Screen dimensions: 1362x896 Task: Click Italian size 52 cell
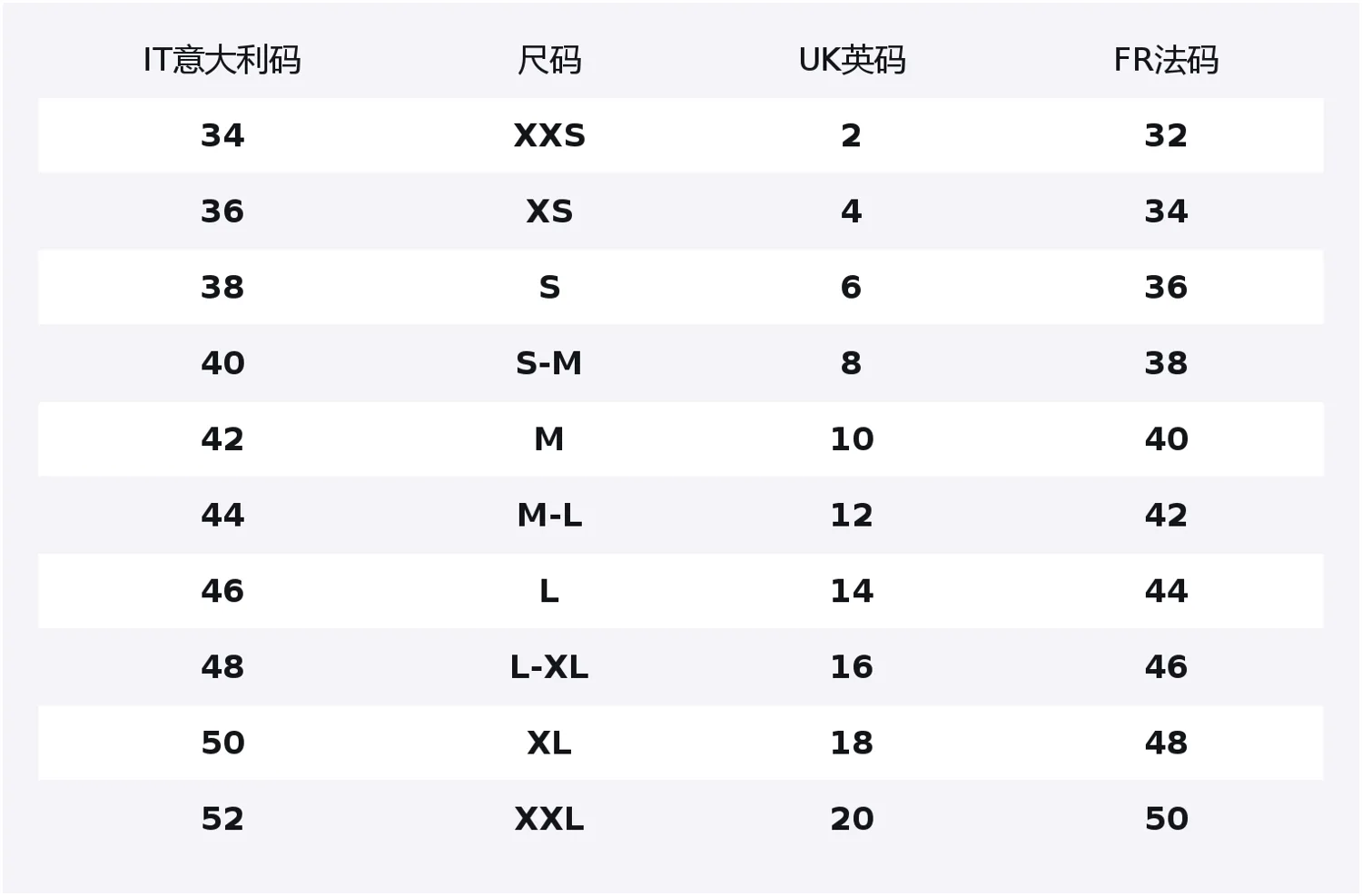coord(222,819)
